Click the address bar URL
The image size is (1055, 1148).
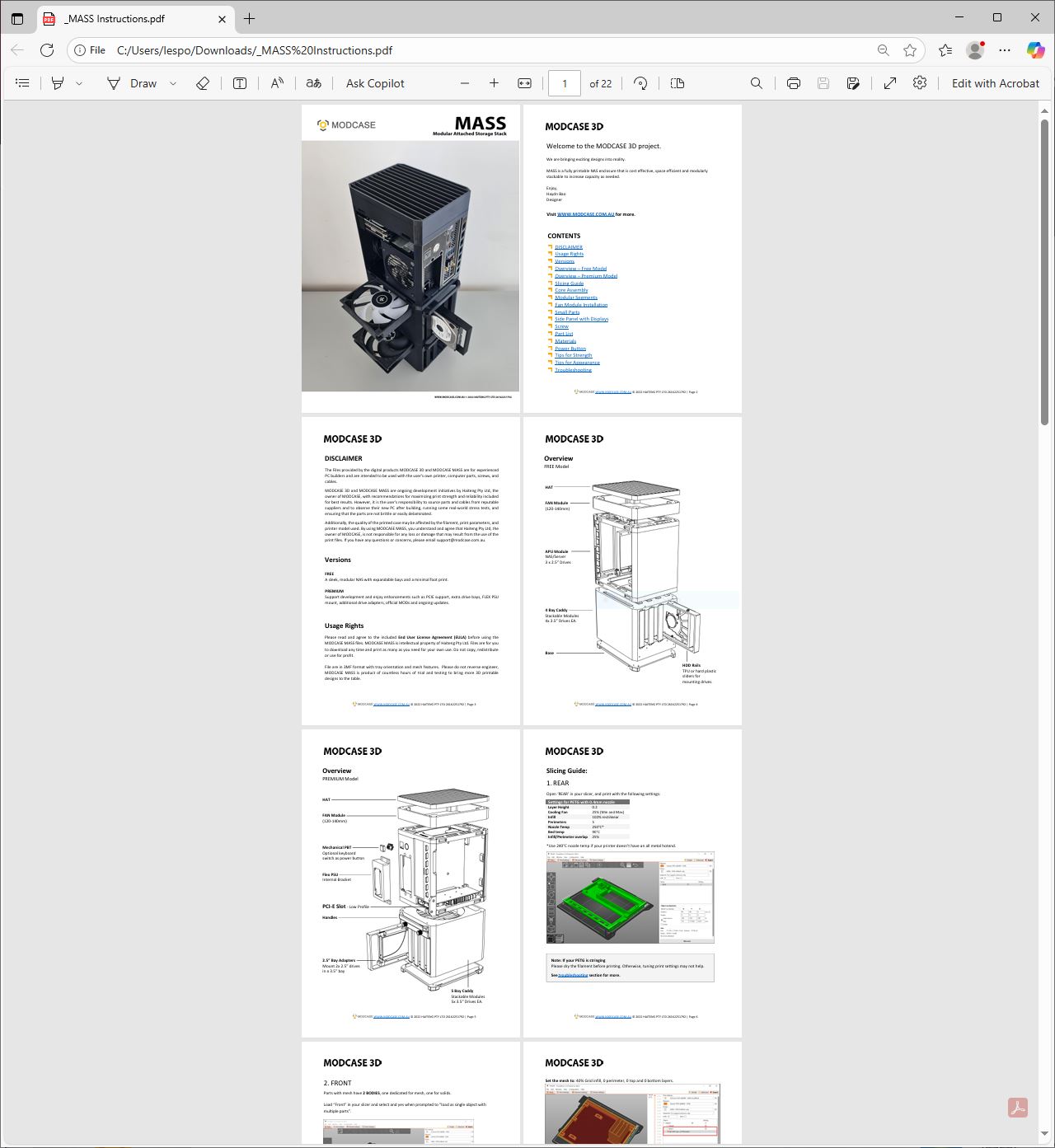(255, 50)
